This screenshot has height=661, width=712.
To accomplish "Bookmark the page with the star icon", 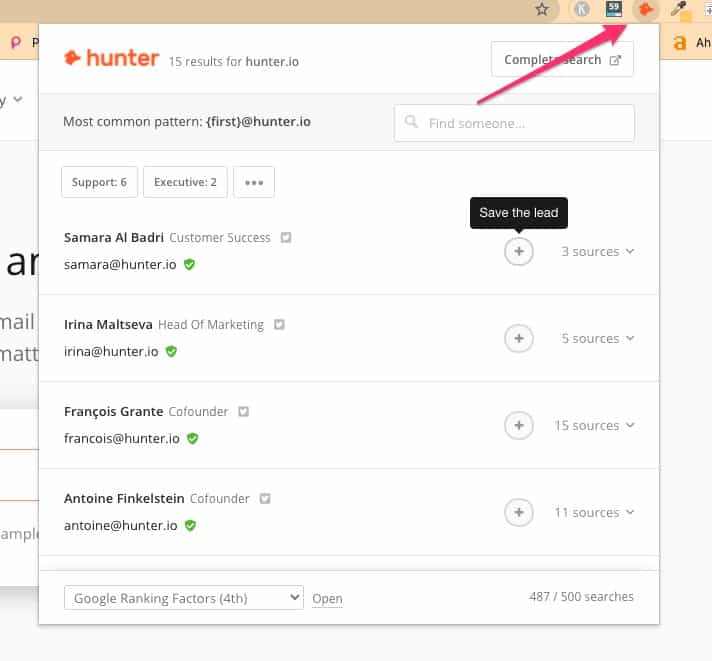I will coord(542,9).
